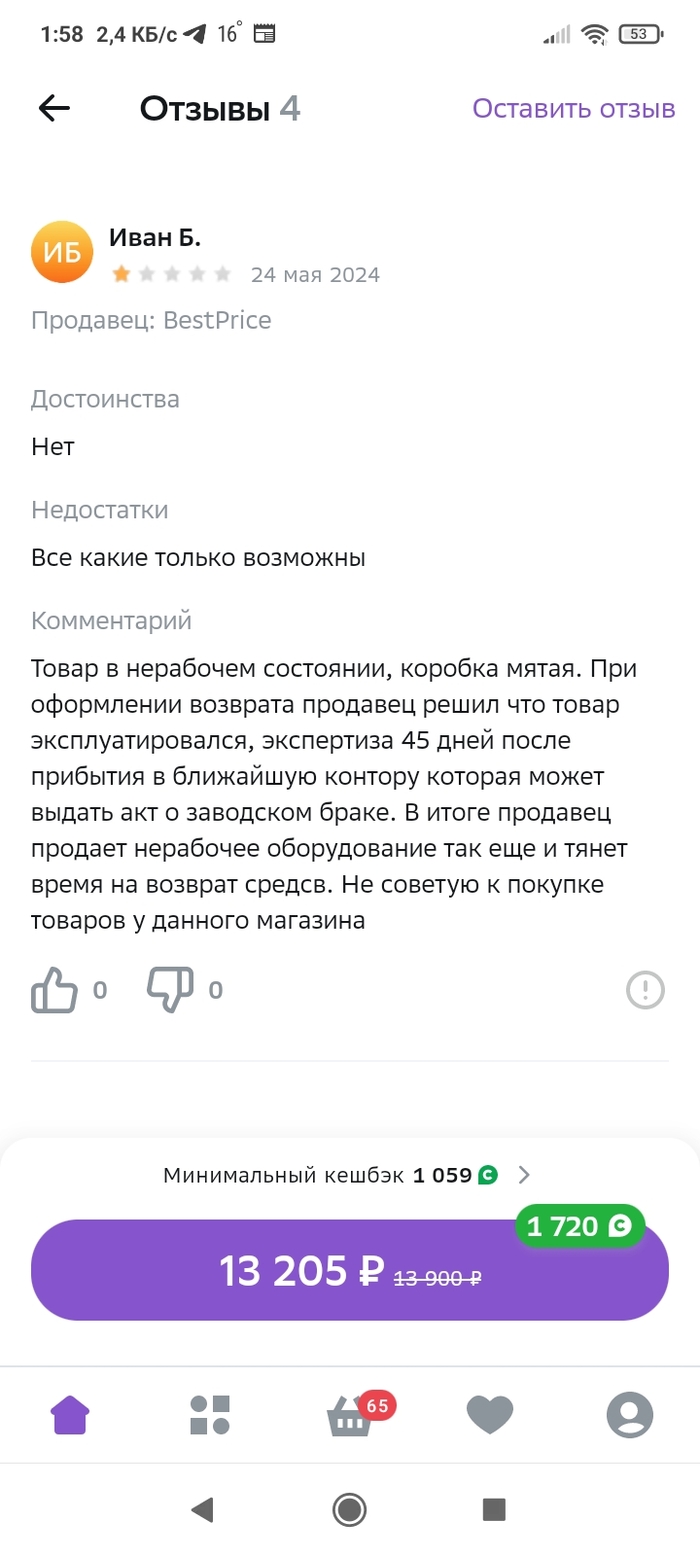Expand "Минимальный кешбэк" chevron

pos(524,1175)
